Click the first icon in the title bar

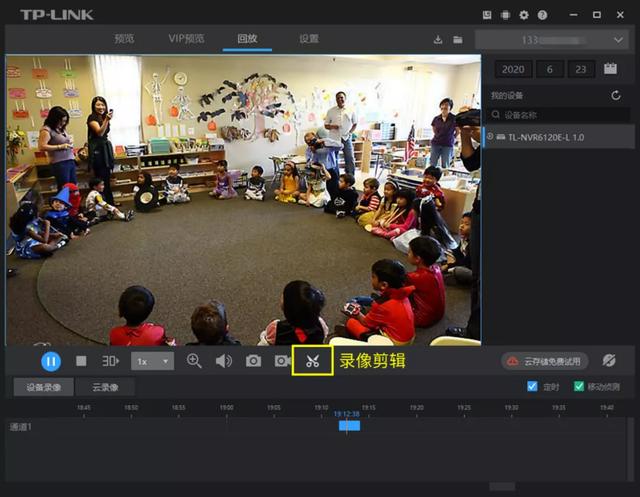(487, 15)
